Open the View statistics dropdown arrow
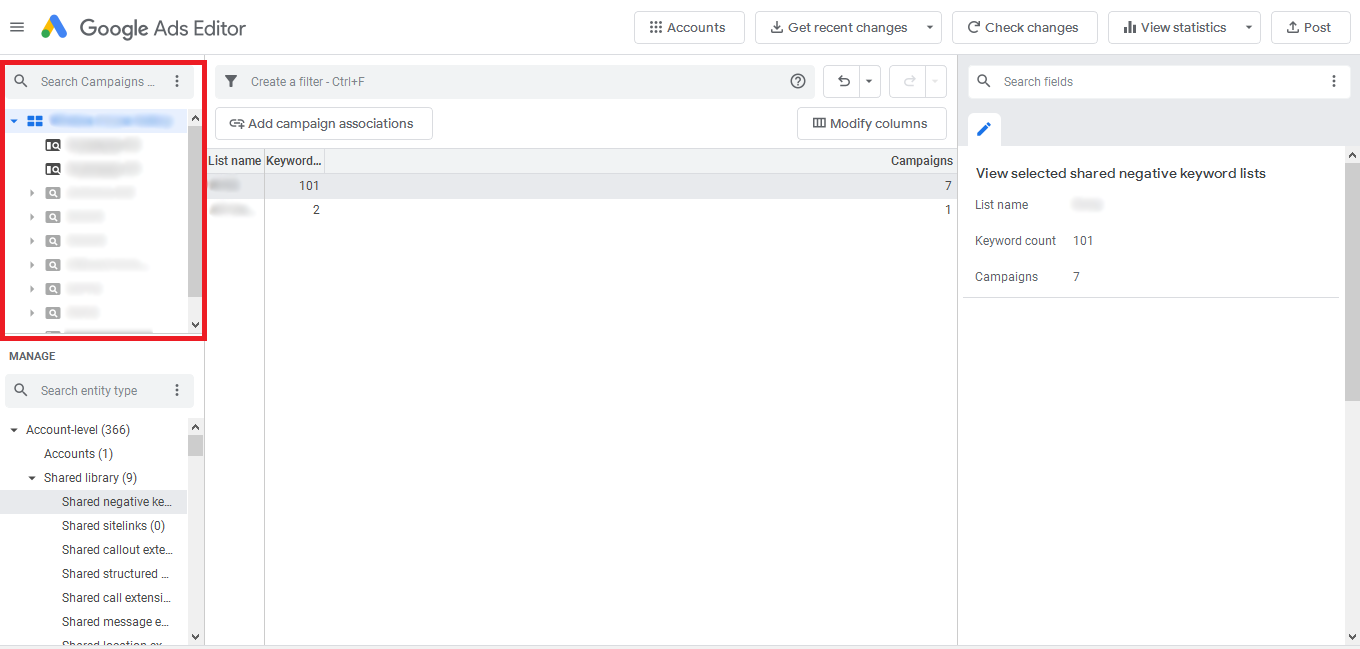This screenshot has width=1360, height=649. (x=1249, y=27)
